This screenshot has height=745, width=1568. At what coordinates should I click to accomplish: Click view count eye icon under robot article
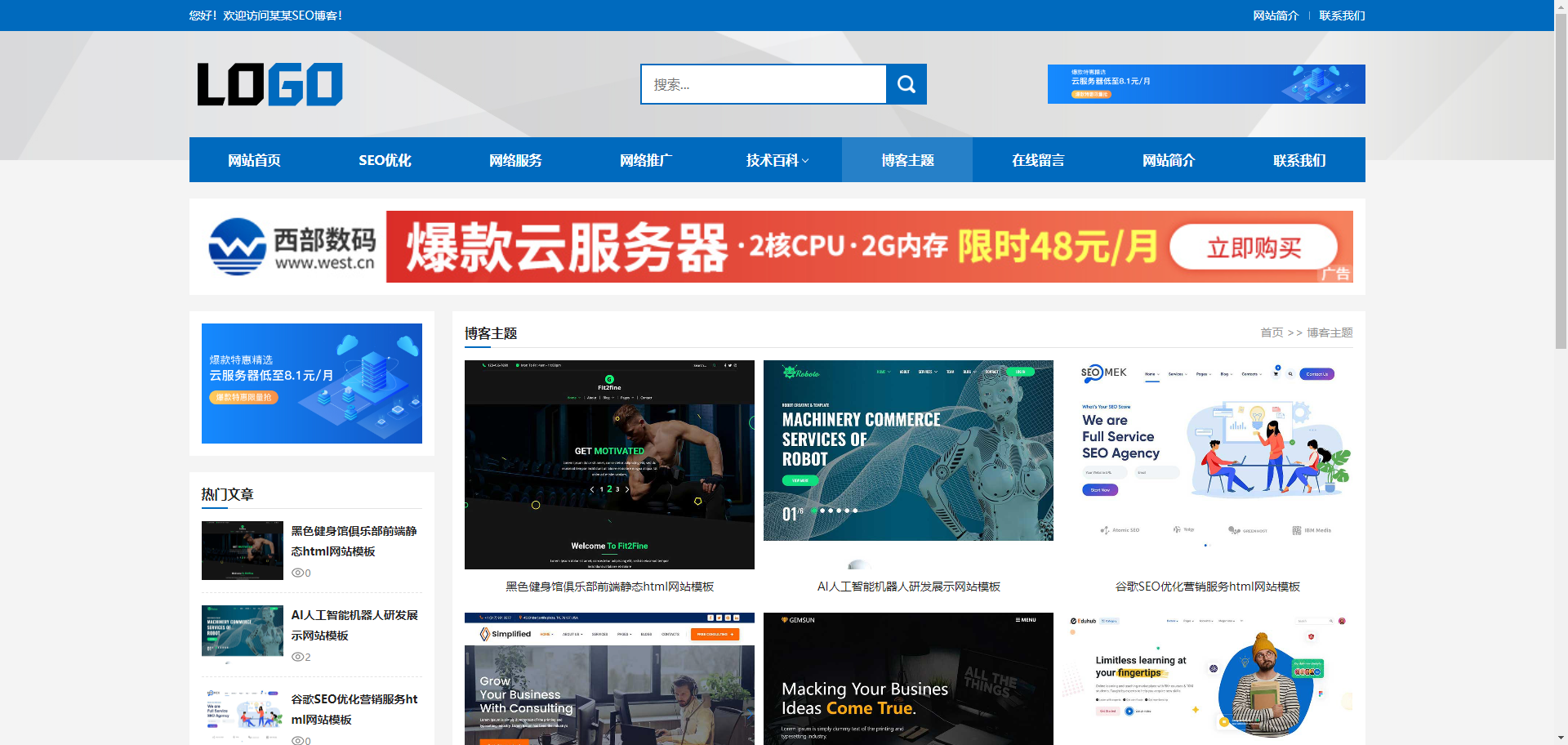[297, 657]
